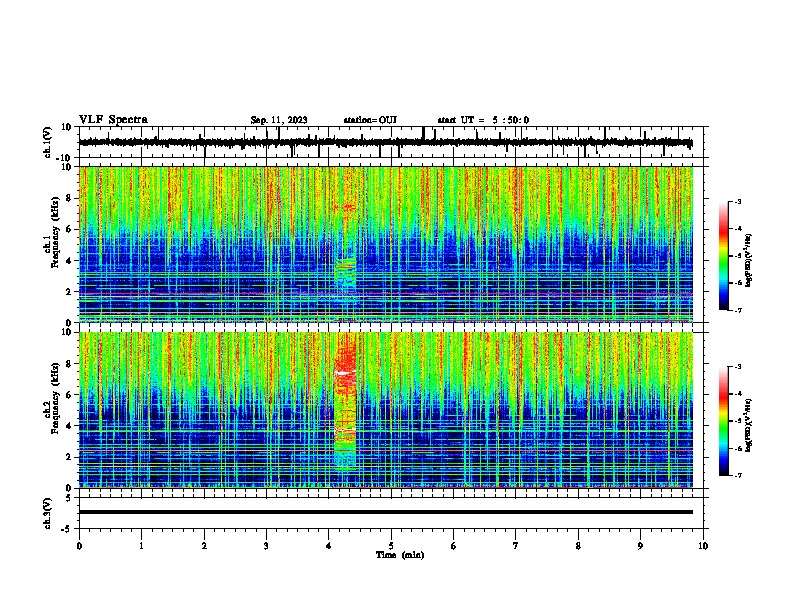Click the "ch.3(V)" axis label
792x612 pixels.
[48, 513]
